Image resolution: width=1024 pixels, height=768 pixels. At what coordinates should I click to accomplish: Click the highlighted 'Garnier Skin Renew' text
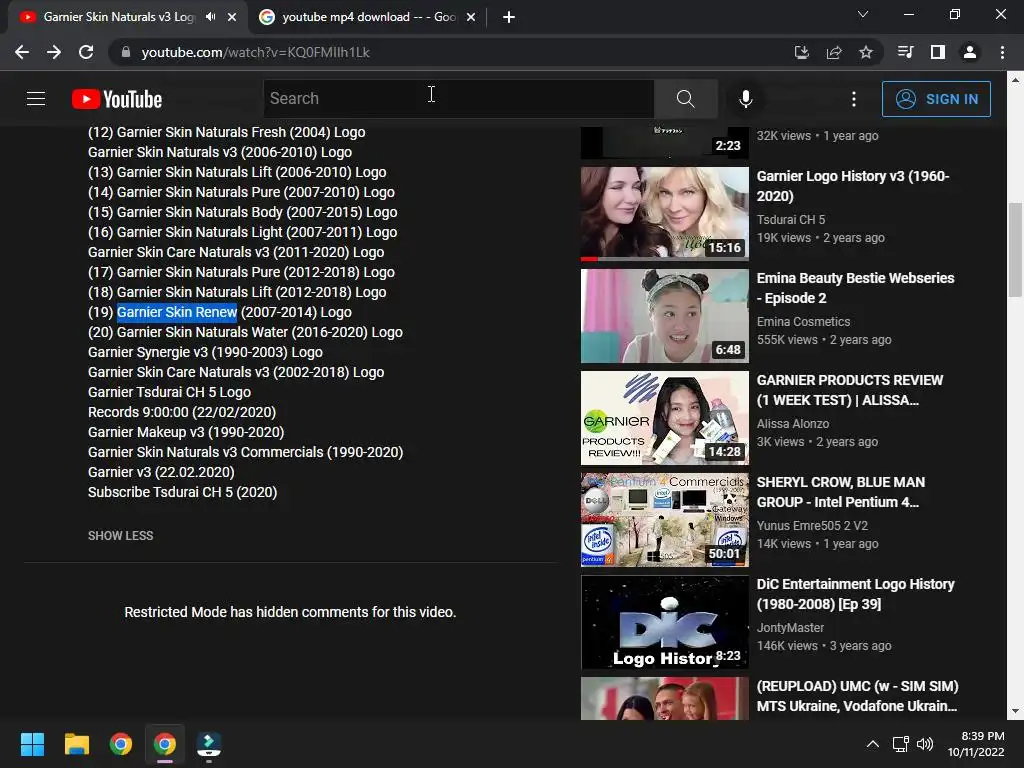click(x=176, y=312)
